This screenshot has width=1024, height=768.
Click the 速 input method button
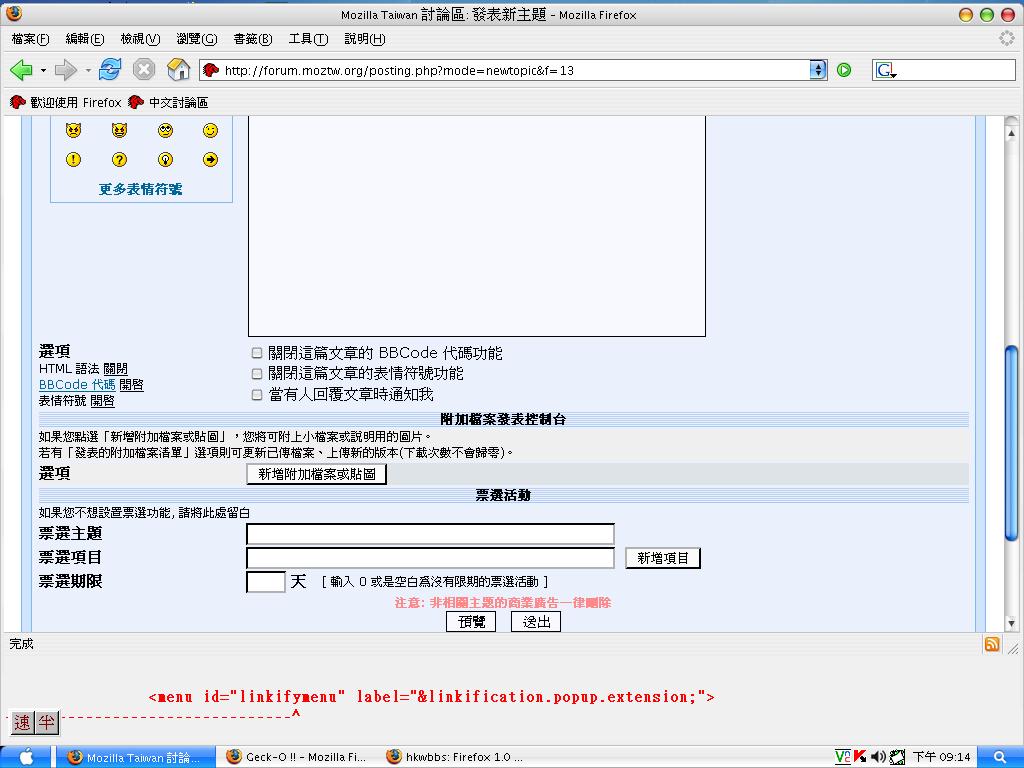pyautogui.click(x=22, y=722)
